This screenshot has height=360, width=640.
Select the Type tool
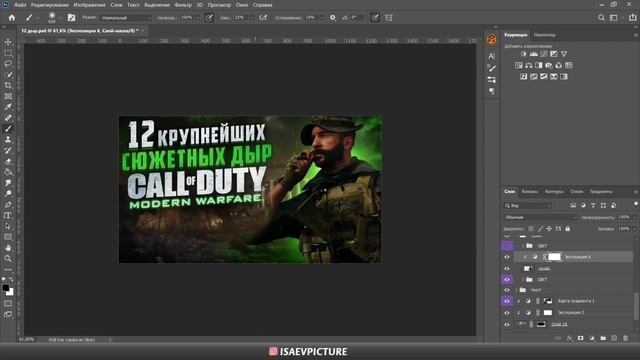[8, 216]
